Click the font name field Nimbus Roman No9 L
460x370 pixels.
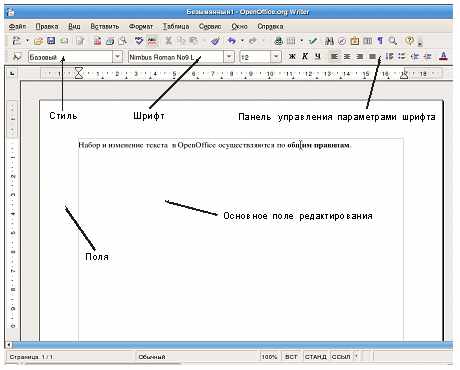[x=176, y=57]
